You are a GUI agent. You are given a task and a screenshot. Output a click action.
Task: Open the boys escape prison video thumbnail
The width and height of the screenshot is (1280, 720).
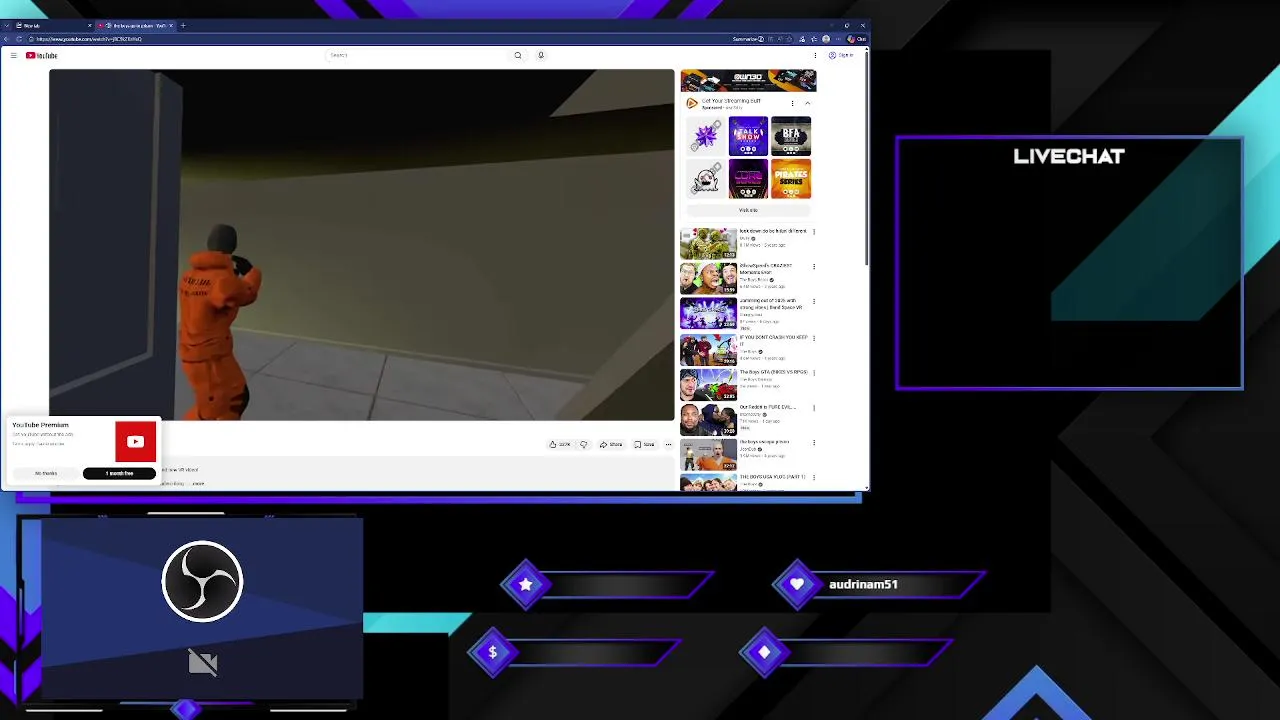708,454
